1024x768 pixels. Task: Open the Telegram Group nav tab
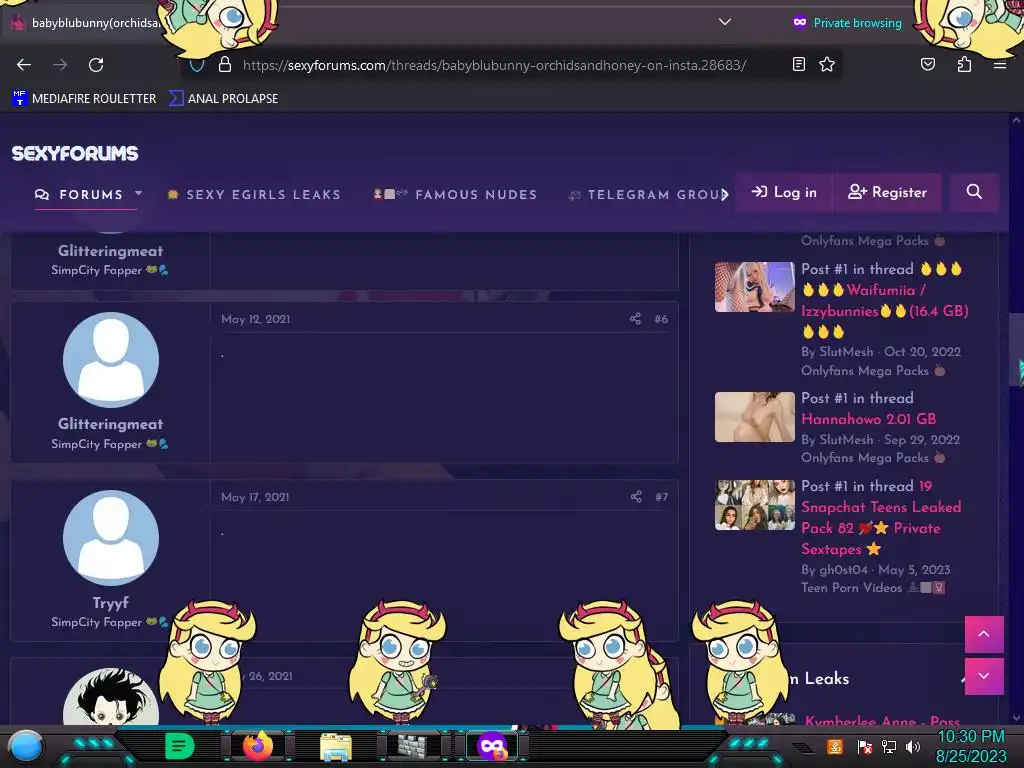click(647, 195)
